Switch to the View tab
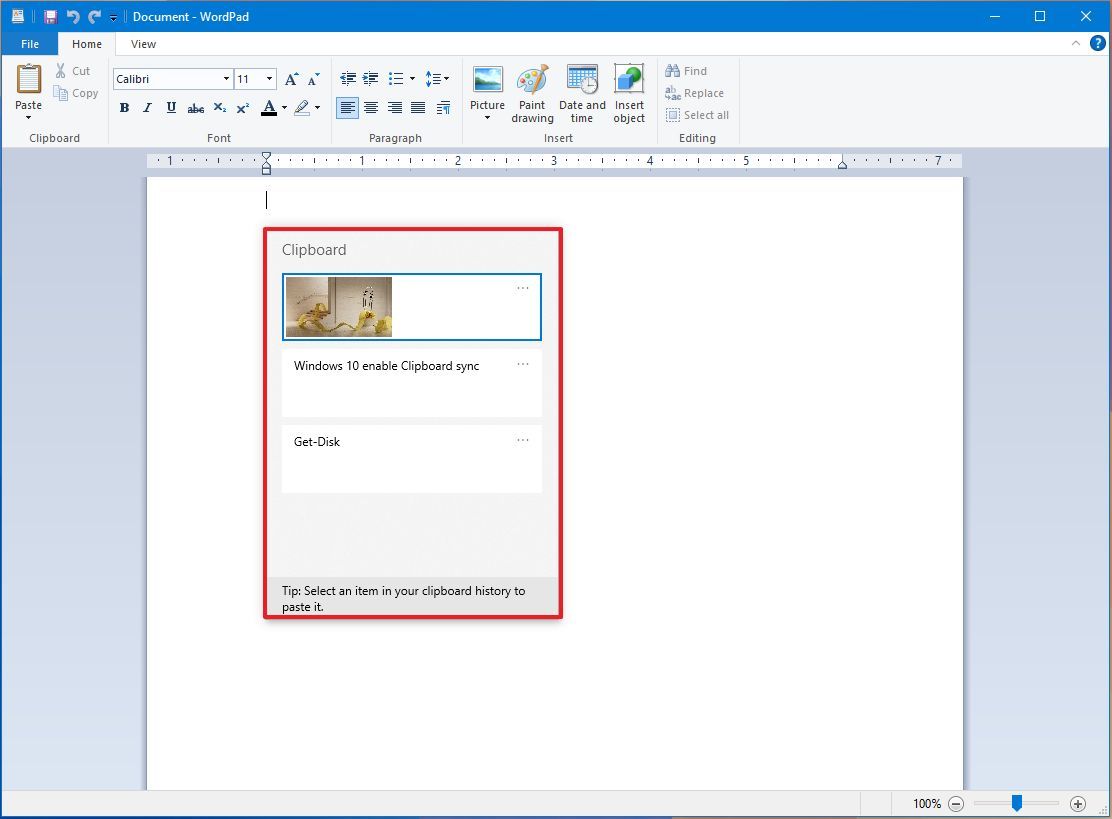The width and height of the screenshot is (1112, 819). coord(143,44)
